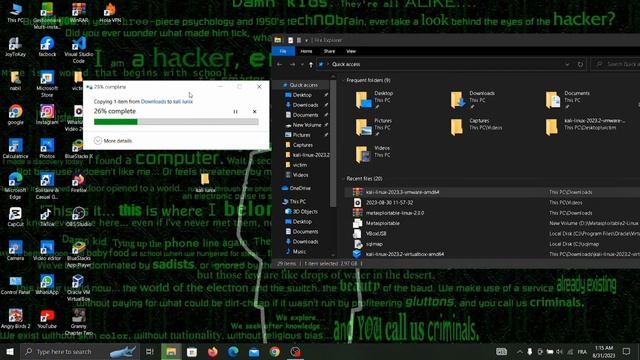The width and height of the screenshot is (640, 360).
Task: Click the green copy progress bar
Action: [x=176, y=122]
